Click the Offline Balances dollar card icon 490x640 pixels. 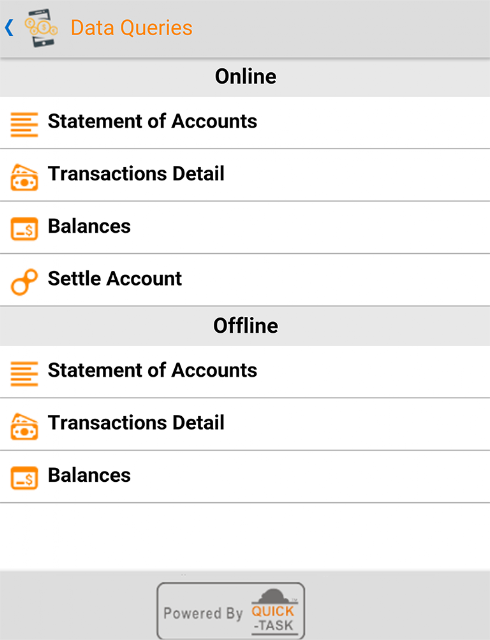(x=24, y=478)
